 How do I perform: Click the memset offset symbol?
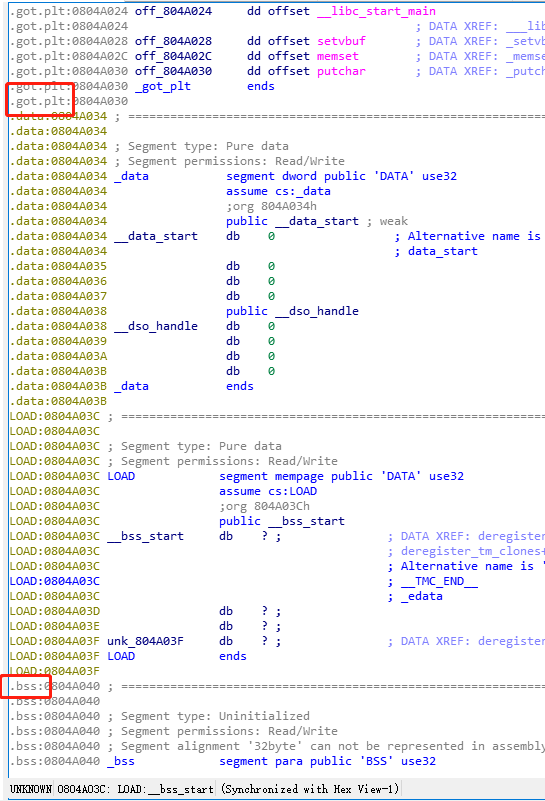pos(338,56)
